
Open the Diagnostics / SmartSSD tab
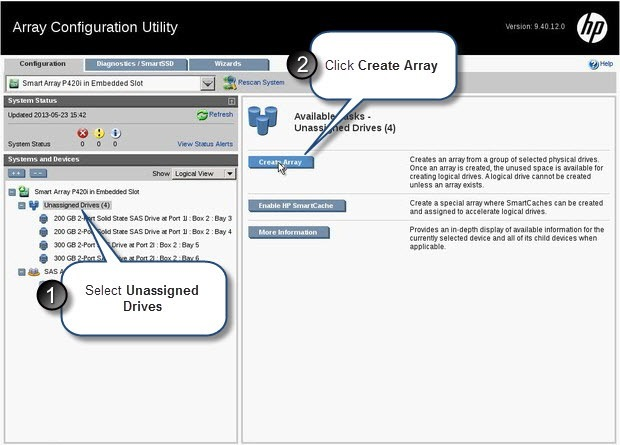[x=135, y=64]
